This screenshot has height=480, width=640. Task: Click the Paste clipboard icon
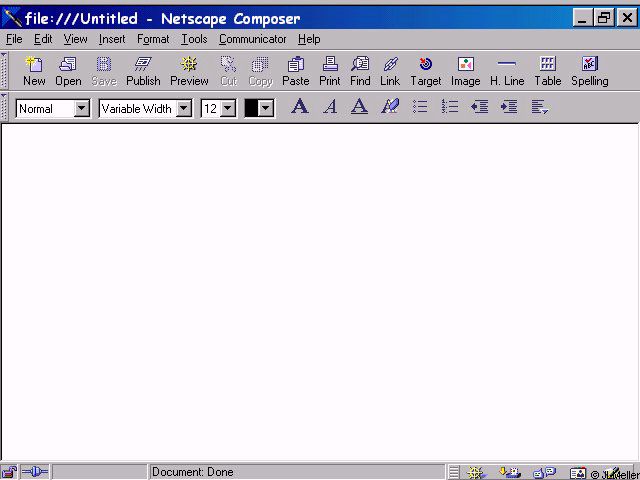tap(296, 71)
